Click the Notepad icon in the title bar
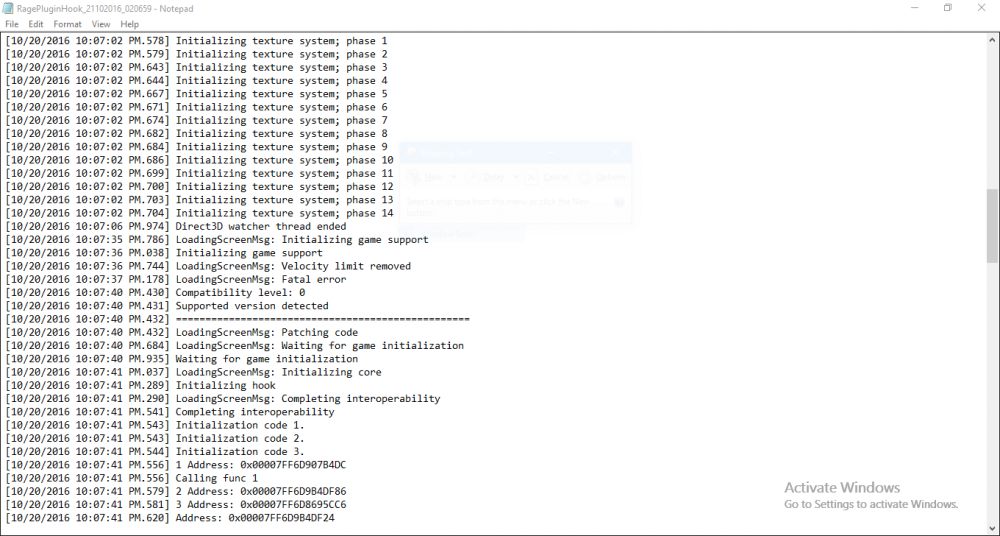Screen dimensions: 1000x536 pyautogui.click(x=8, y=8)
